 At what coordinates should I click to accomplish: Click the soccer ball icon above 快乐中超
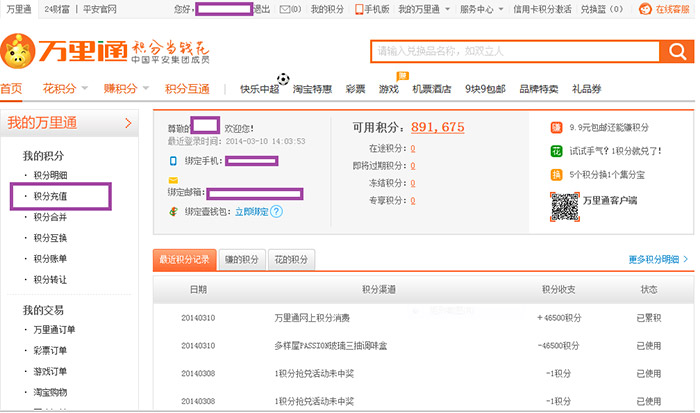pos(283,79)
